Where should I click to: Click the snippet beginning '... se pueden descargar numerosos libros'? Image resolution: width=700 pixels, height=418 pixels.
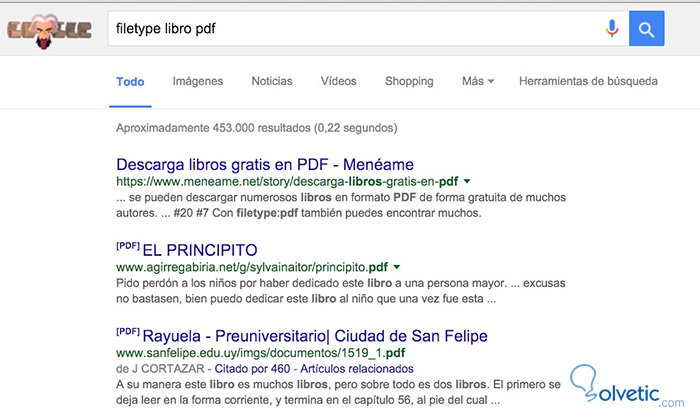pos(341,205)
